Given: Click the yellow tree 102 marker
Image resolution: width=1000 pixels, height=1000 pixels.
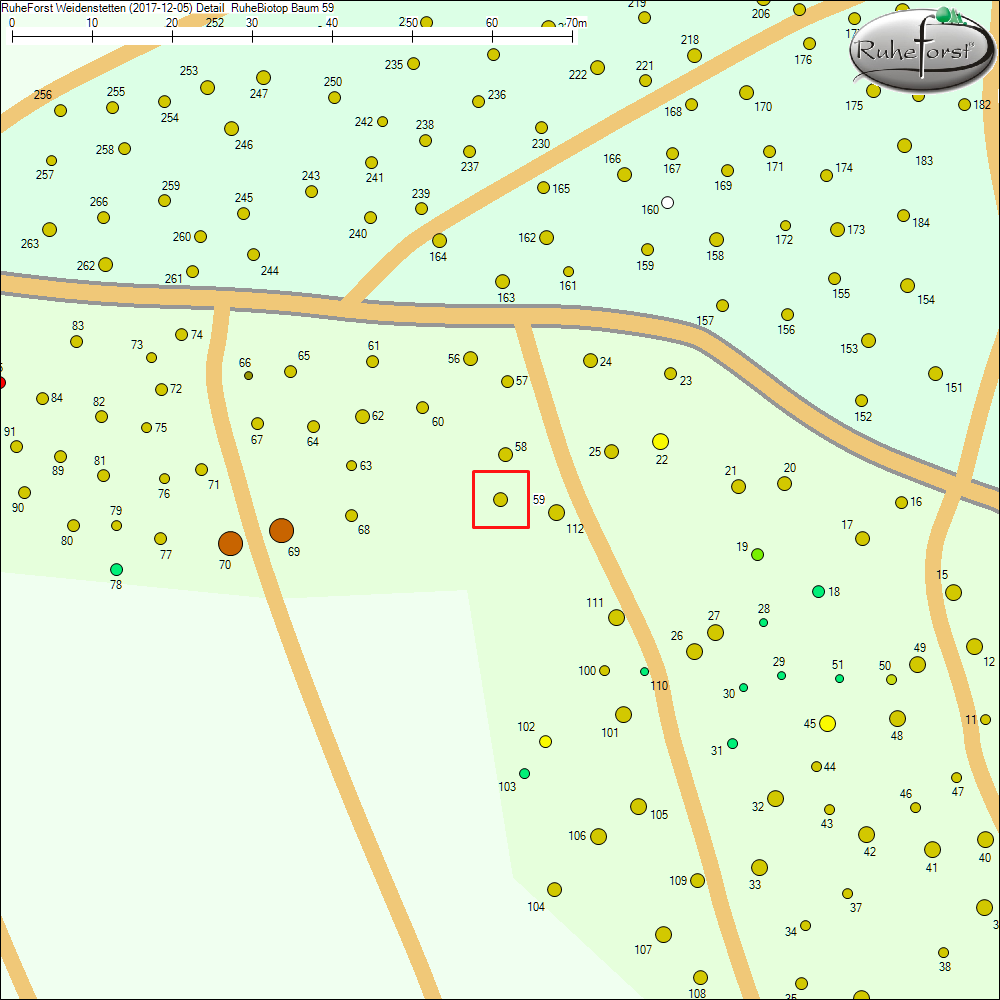Looking at the screenshot, I should coord(545,741).
